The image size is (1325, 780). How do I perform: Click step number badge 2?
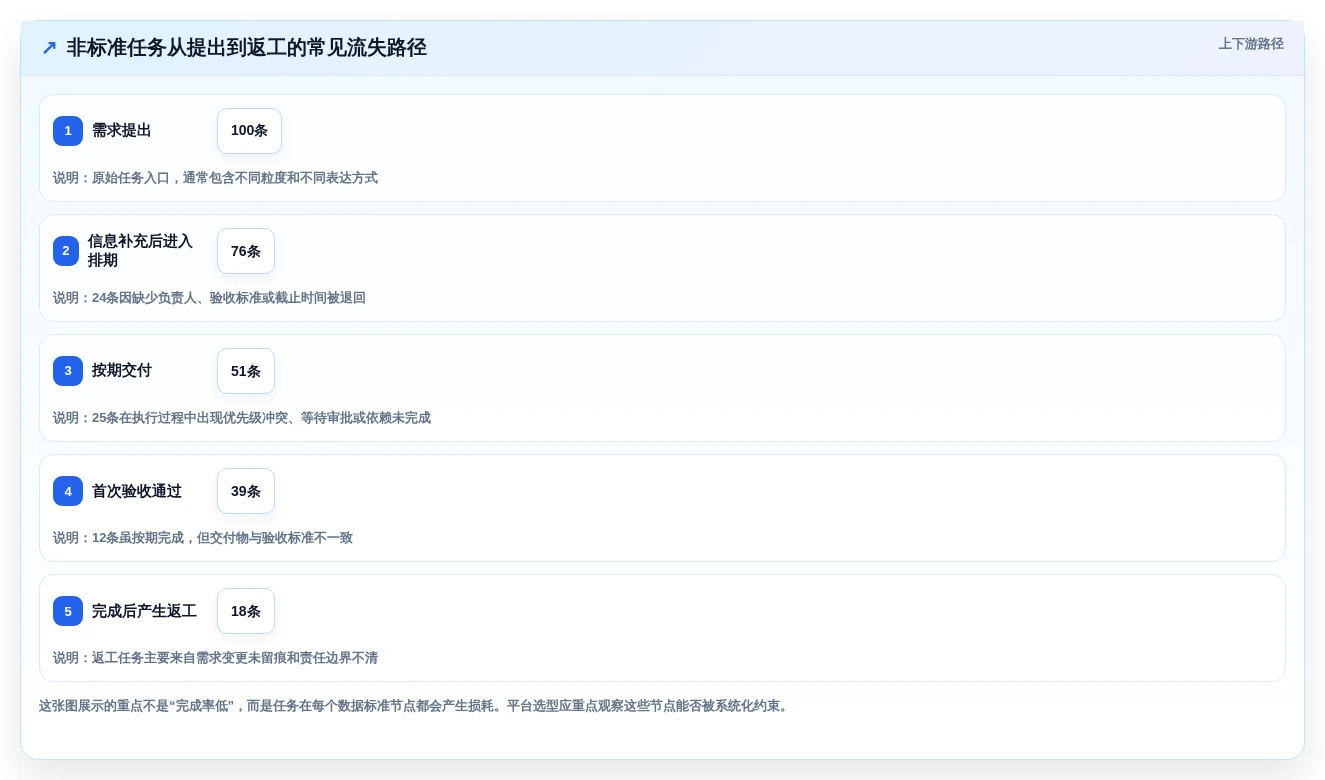click(66, 251)
